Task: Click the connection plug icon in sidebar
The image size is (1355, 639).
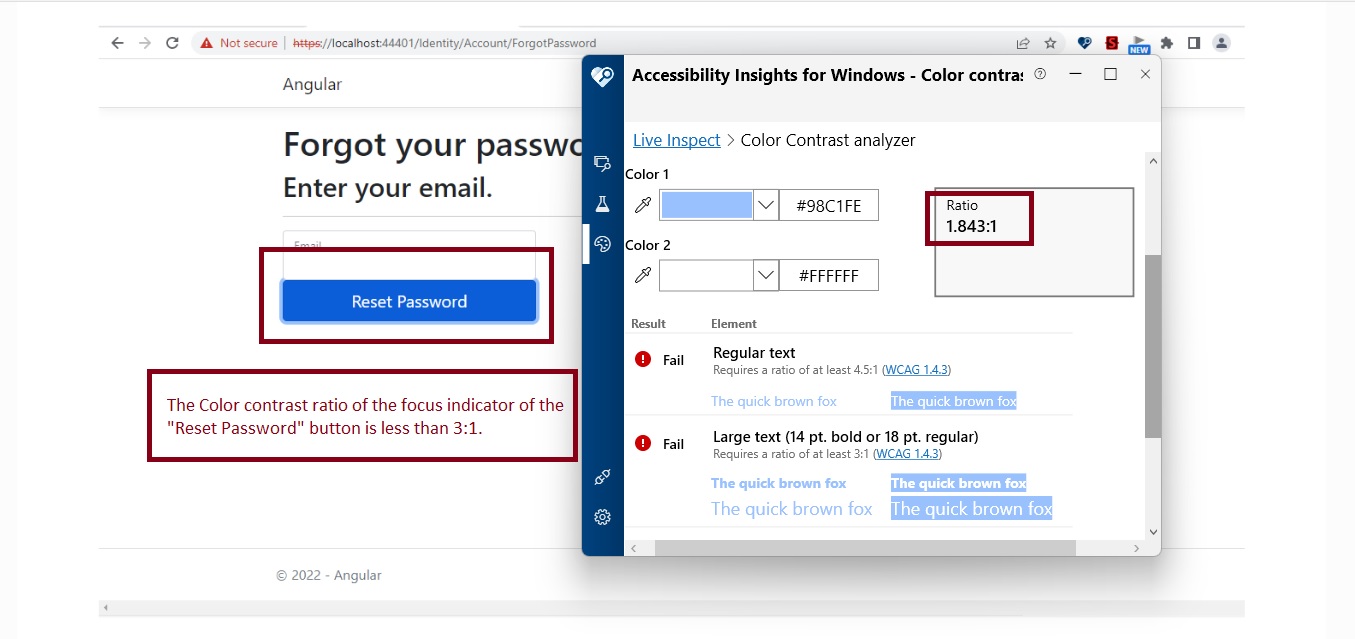Action: point(602,477)
